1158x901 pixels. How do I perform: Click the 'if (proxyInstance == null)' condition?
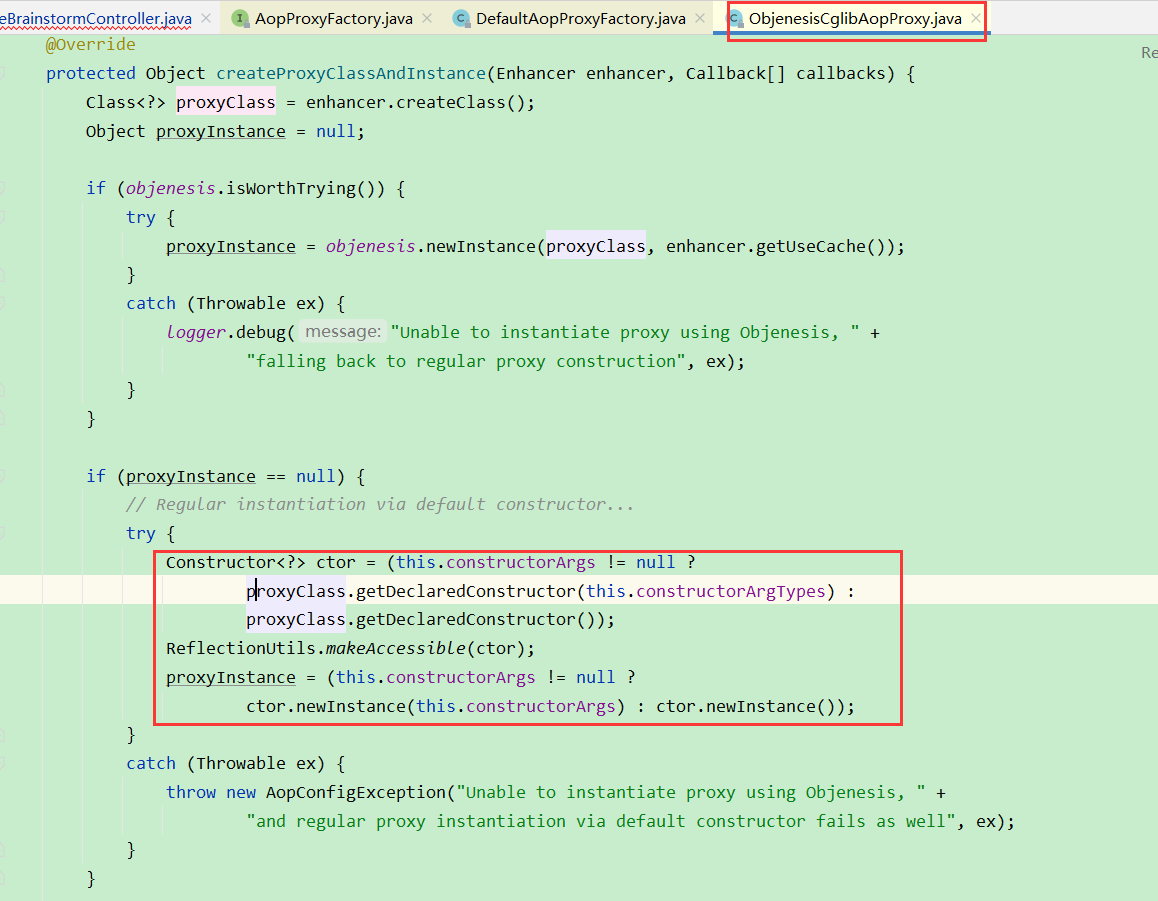pos(215,476)
